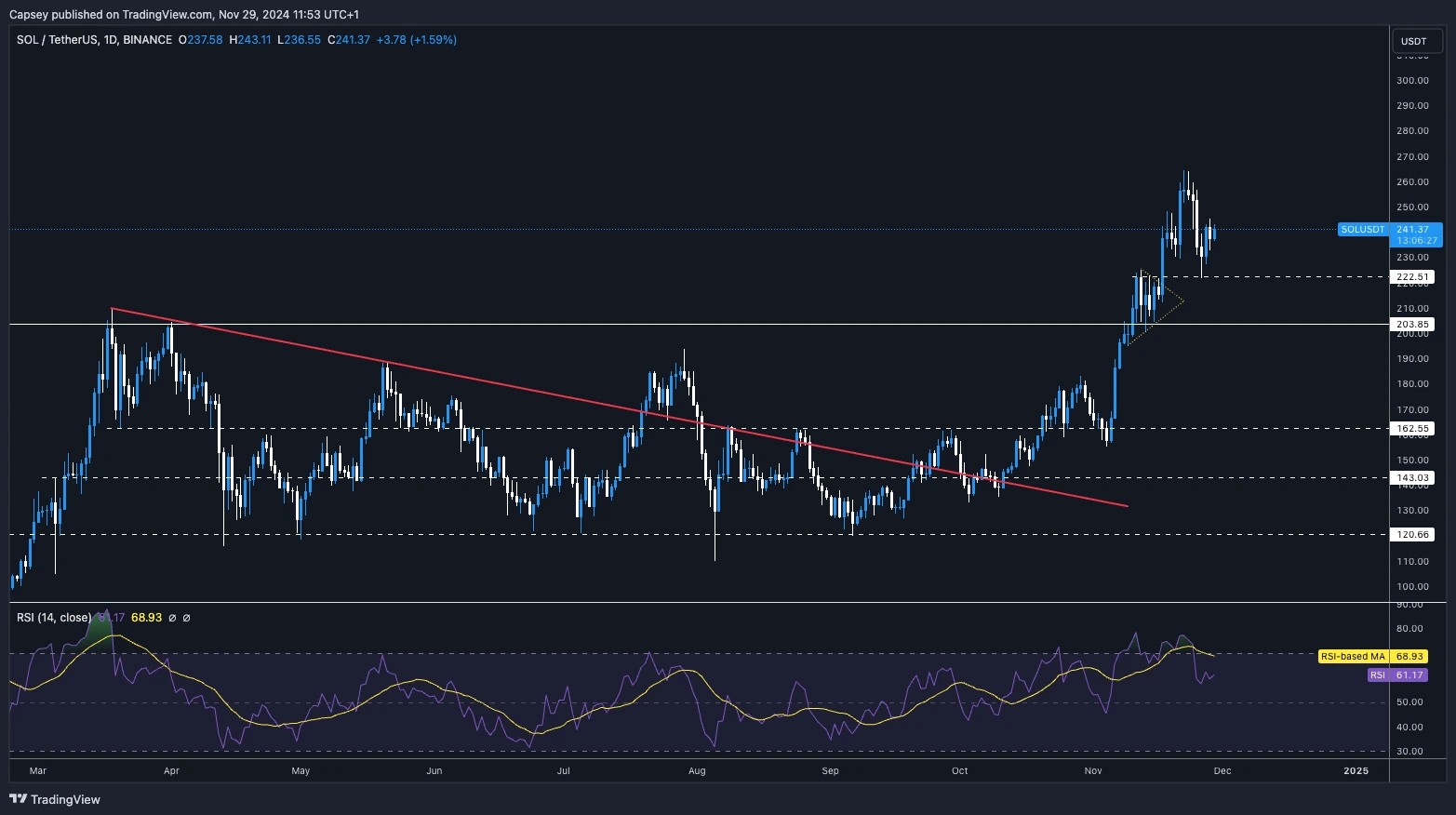1456x815 pixels.
Task: Click the red descending trendline
Action: (558, 396)
